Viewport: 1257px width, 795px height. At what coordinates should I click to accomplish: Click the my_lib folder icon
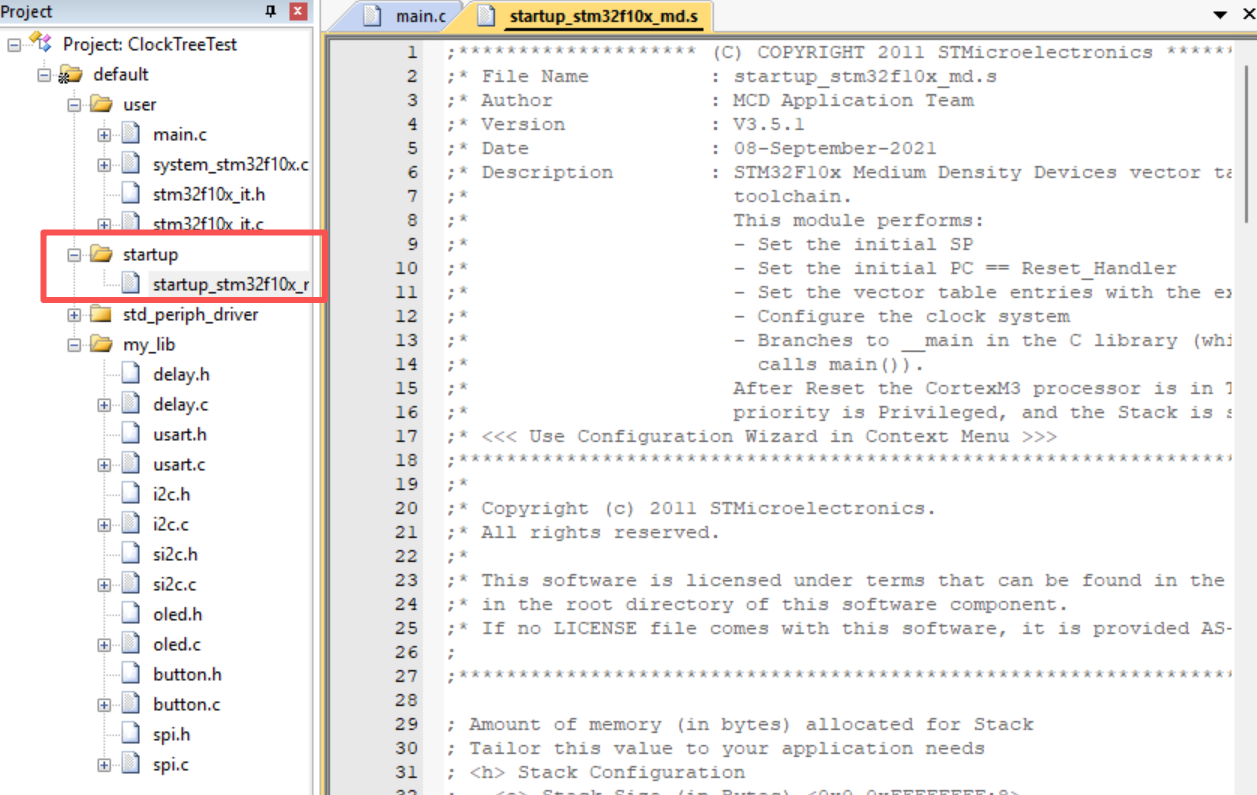tap(100, 344)
